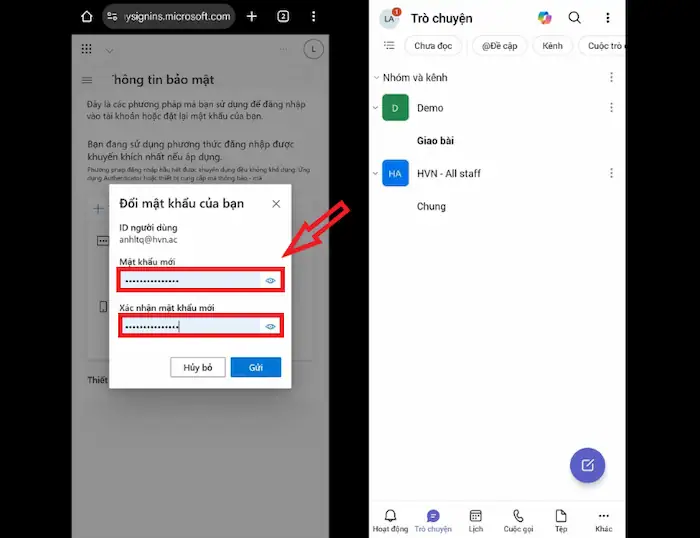Screen dimensions: 700x538
Task: Focus the 'Mật khẩu mới' field
Action: [x=190, y=281]
